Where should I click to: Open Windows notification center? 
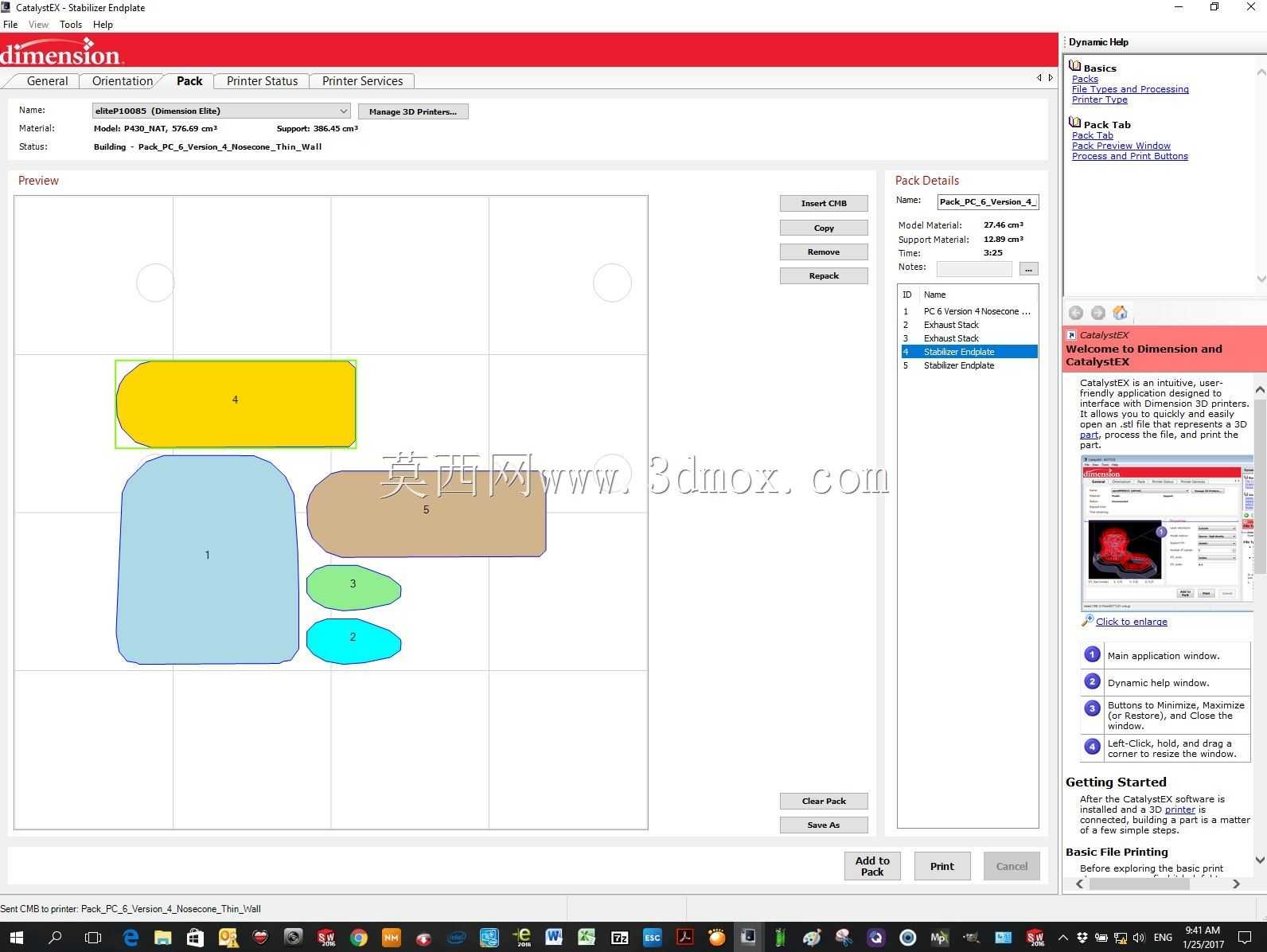1246,938
